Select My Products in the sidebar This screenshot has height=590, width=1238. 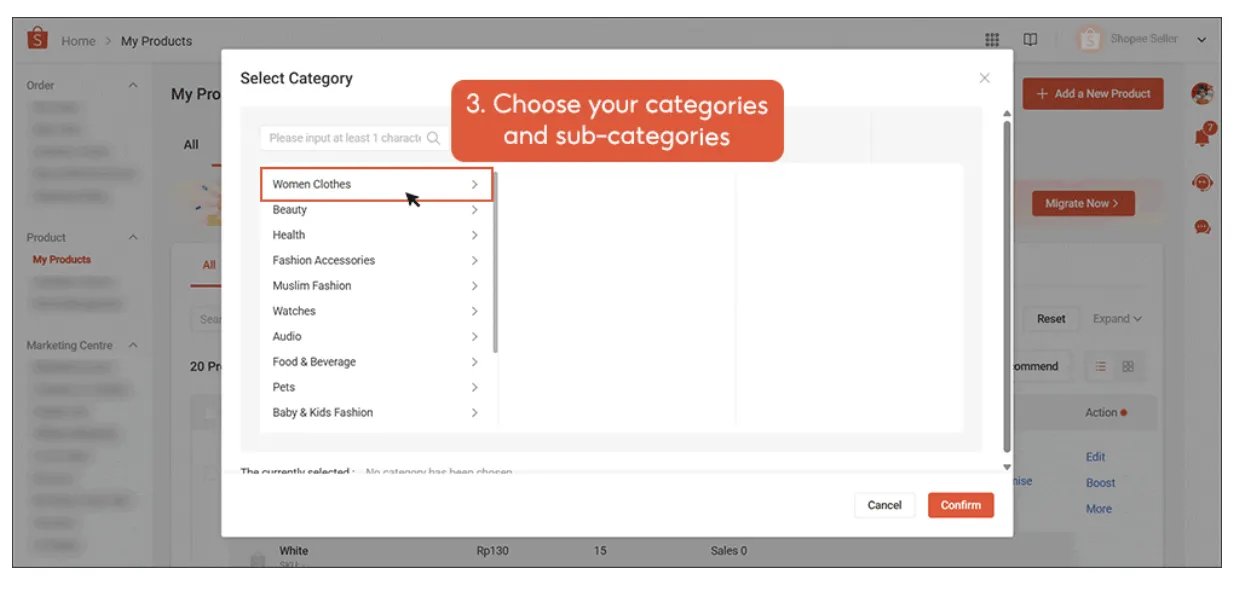pyautogui.click(x=62, y=260)
